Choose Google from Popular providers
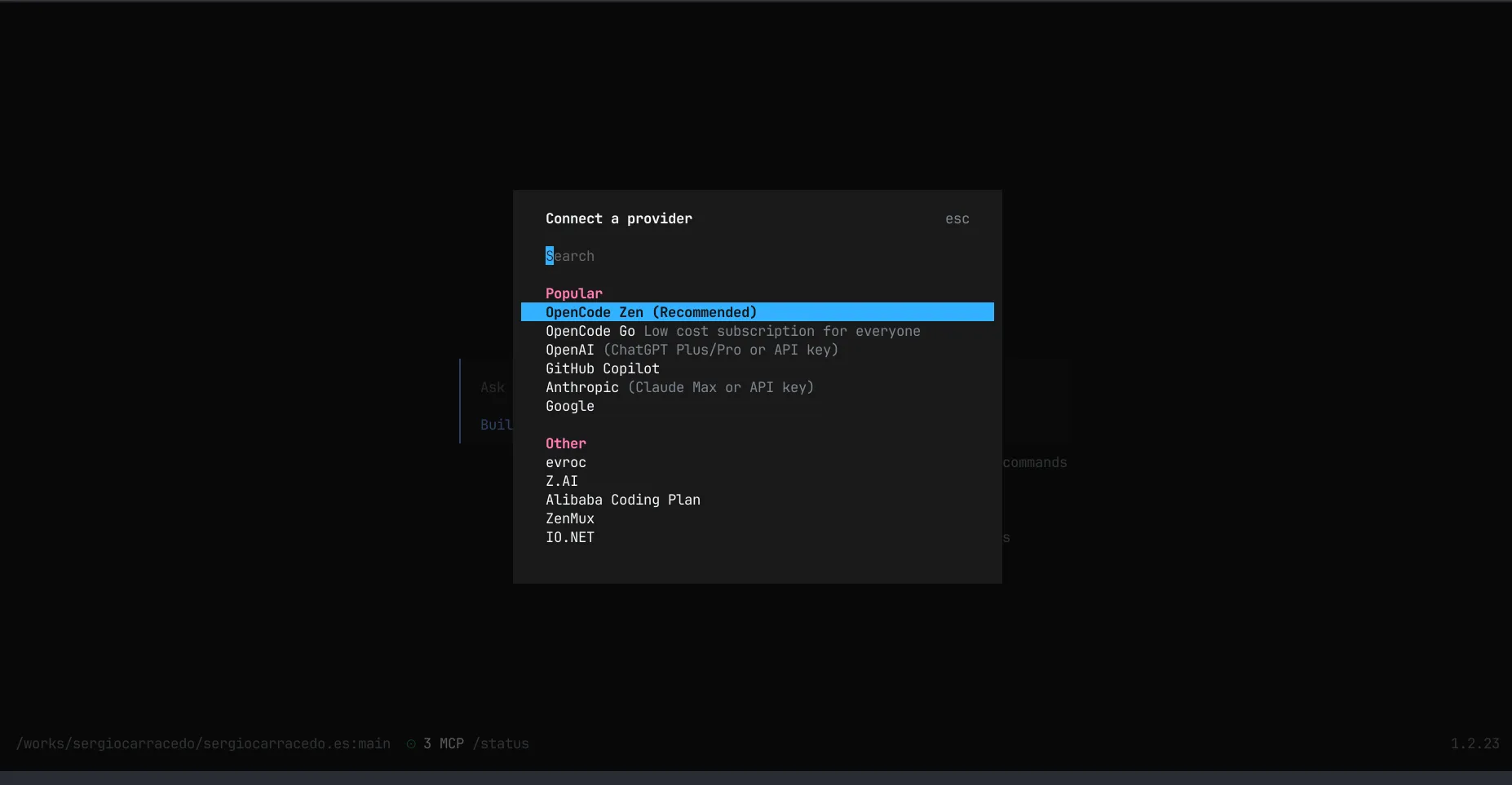 click(569, 406)
